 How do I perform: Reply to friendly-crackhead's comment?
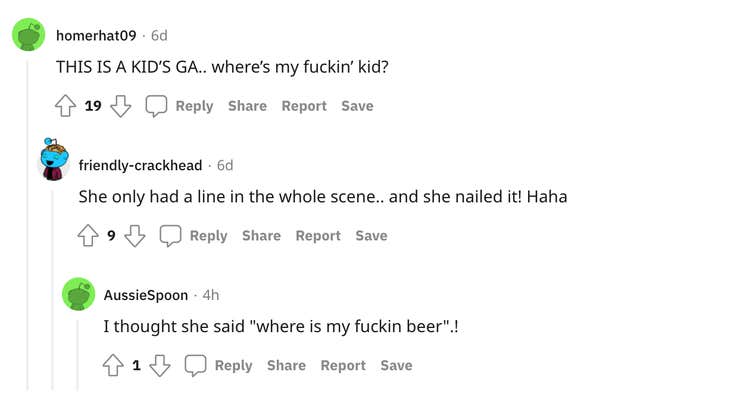194,236
